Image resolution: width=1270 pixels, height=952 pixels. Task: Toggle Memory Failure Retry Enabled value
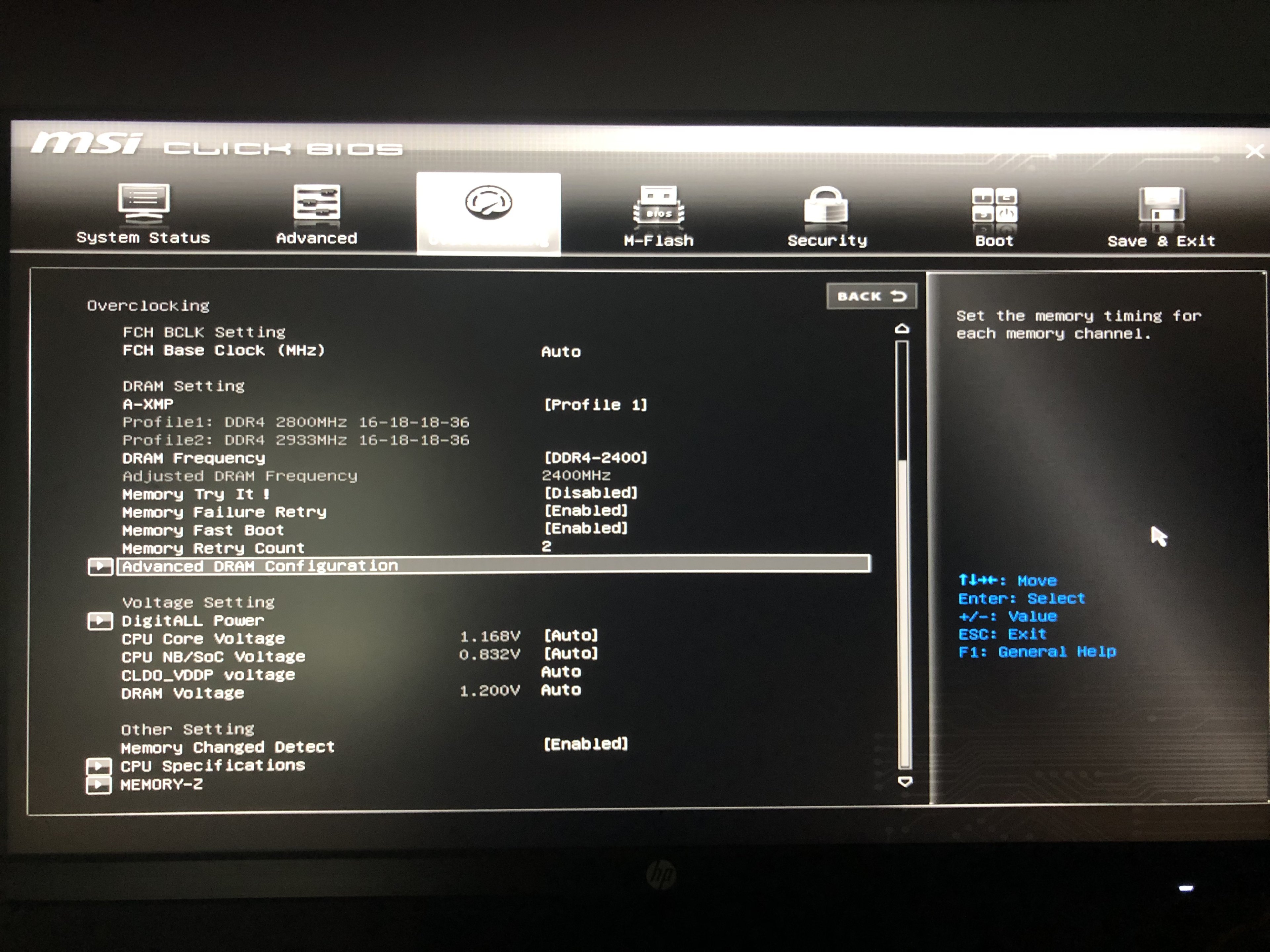click(586, 511)
